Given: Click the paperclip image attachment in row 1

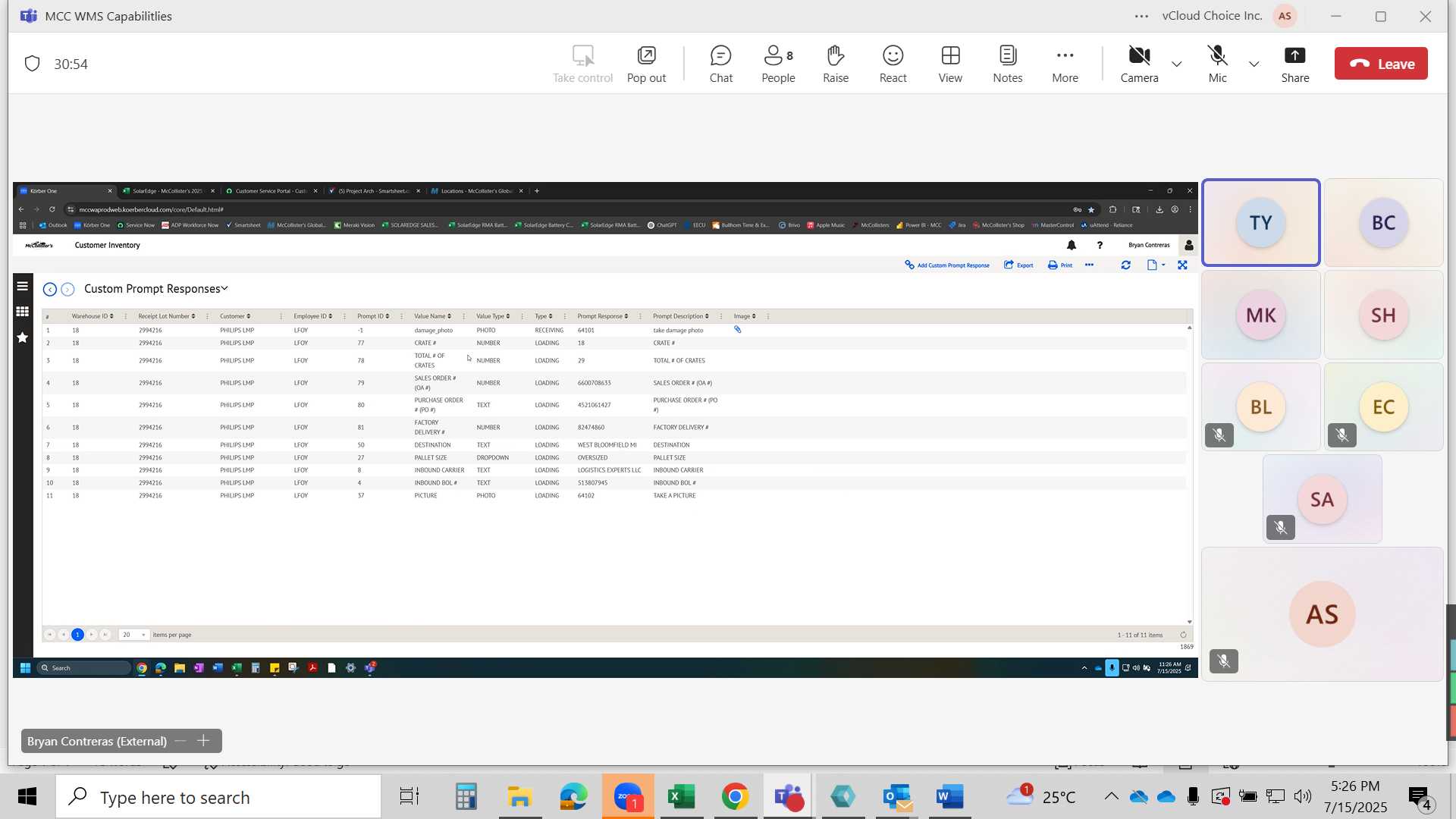Looking at the screenshot, I should click(x=737, y=330).
